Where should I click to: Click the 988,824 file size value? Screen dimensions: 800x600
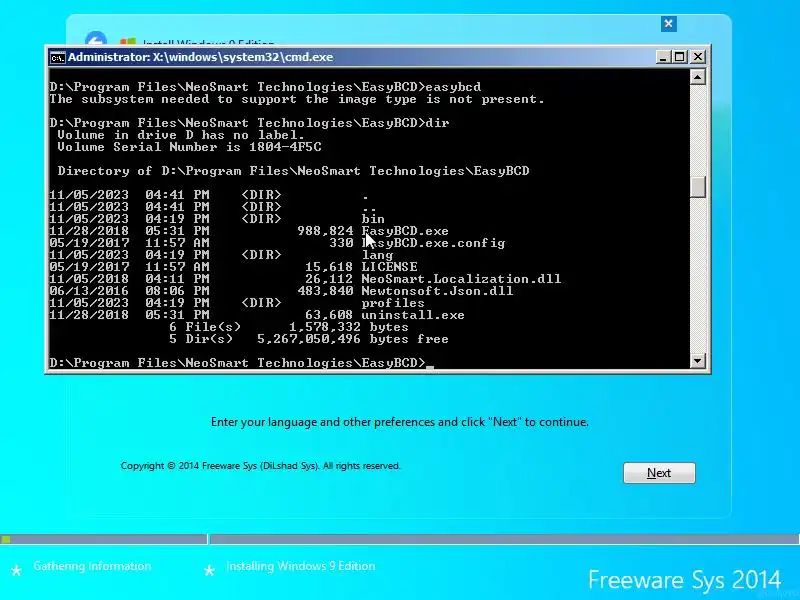[x=326, y=231]
